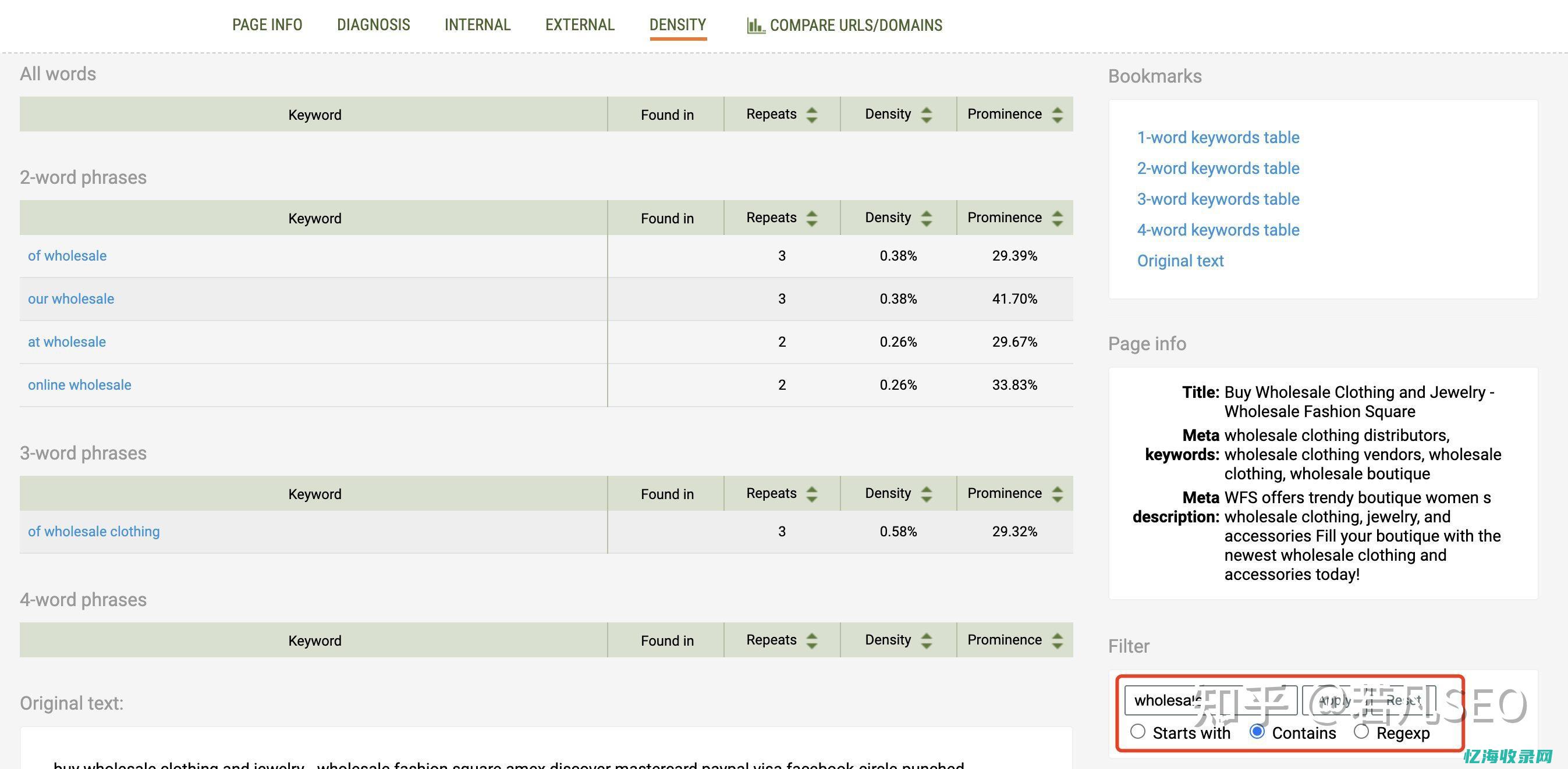Switch to the EXTERNAL tab
Image resolution: width=1568 pixels, height=769 pixels.
pyautogui.click(x=580, y=25)
